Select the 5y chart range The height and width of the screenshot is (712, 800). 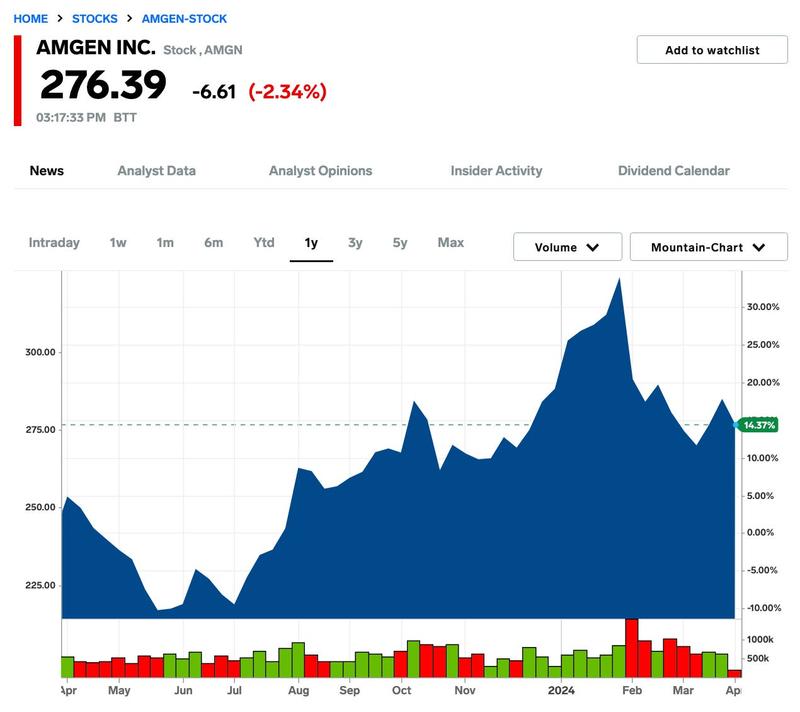pos(400,243)
